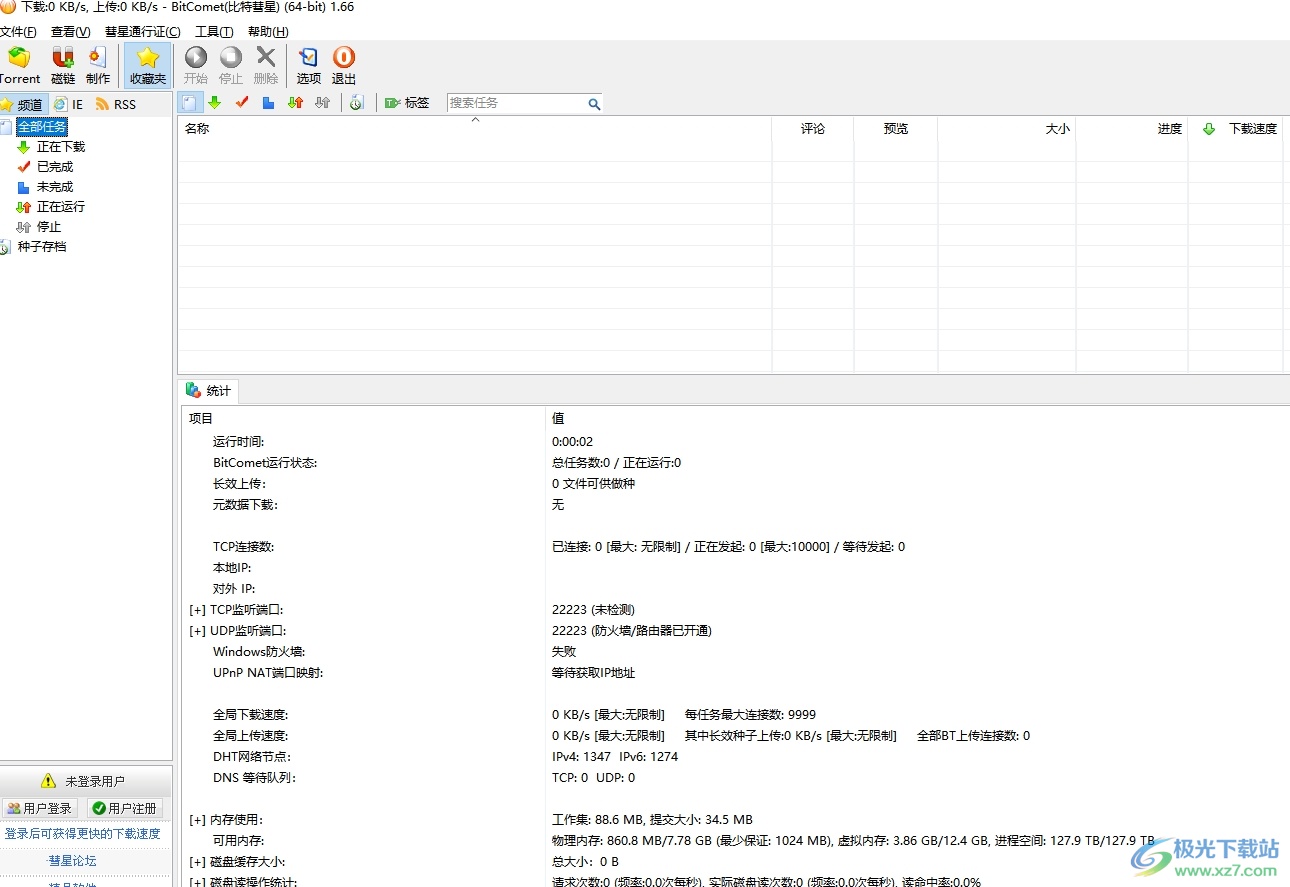
Task: Sort by the 下载速度 column header
Action: [1236, 128]
